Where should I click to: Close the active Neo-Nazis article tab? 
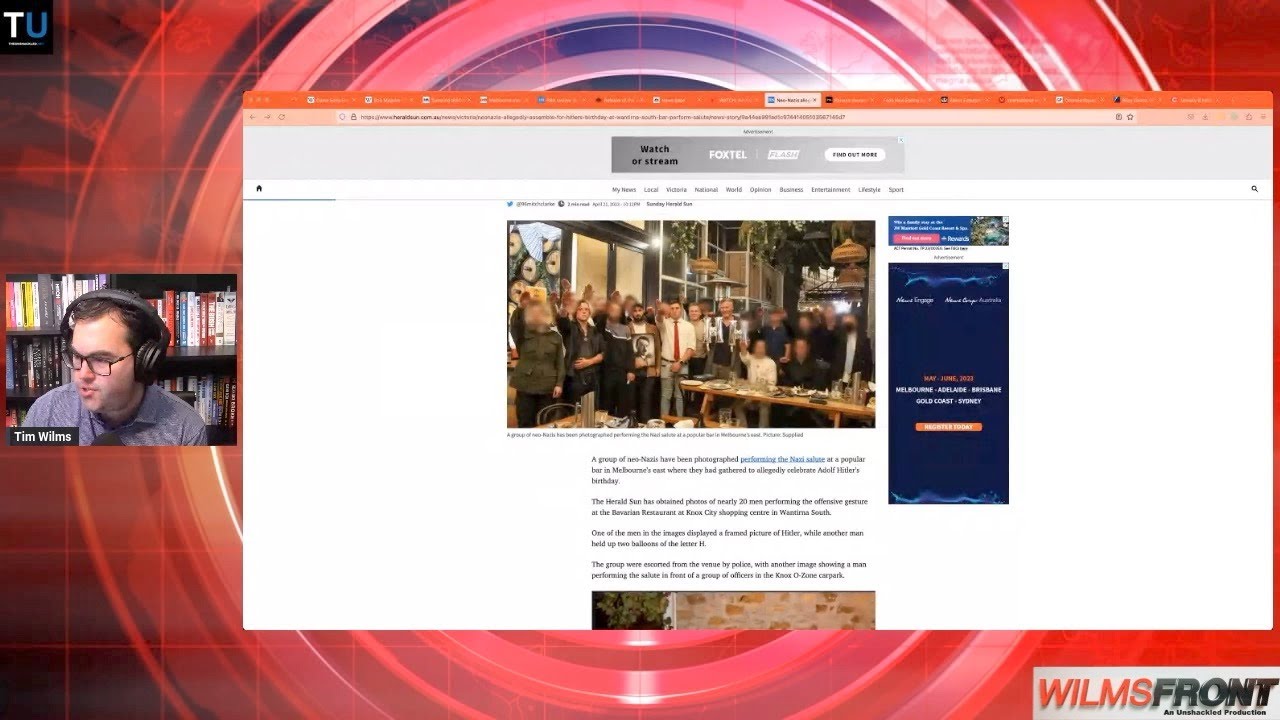(x=814, y=100)
